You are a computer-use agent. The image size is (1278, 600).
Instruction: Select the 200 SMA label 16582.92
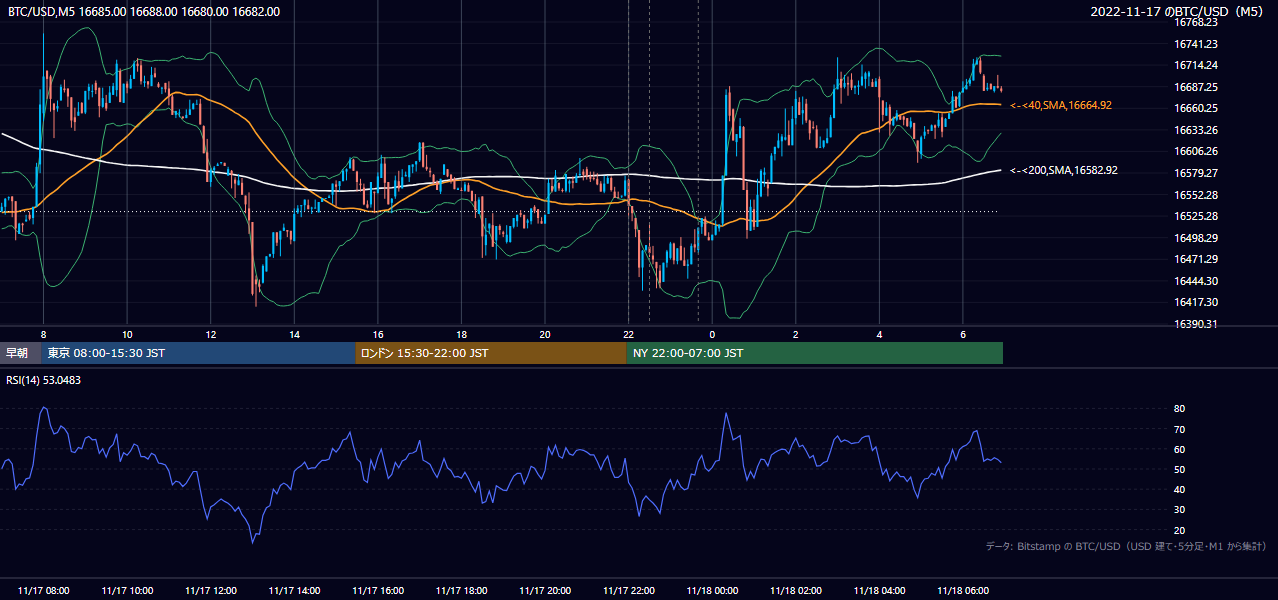[1064, 171]
